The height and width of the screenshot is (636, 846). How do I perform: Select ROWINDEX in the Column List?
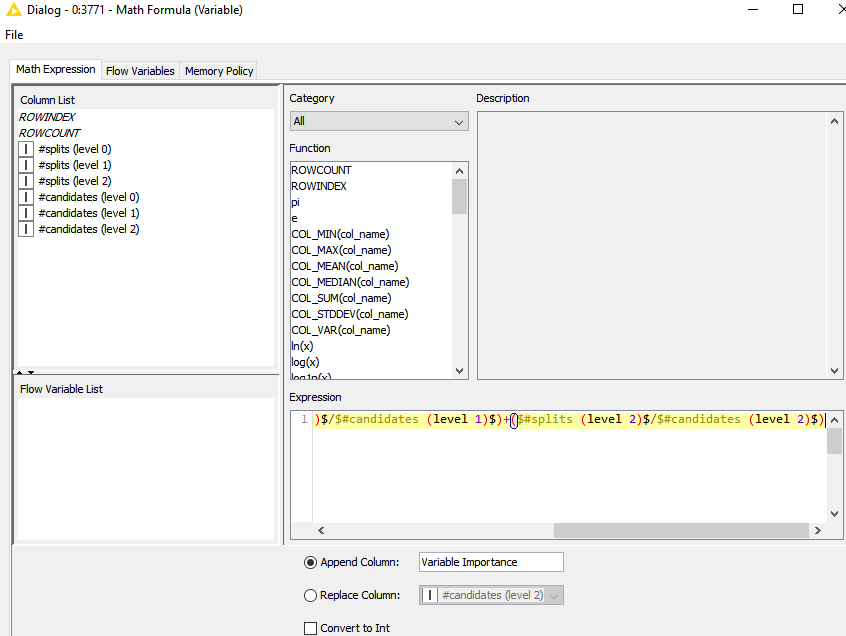pyautogui.click(x=47, y=117)
